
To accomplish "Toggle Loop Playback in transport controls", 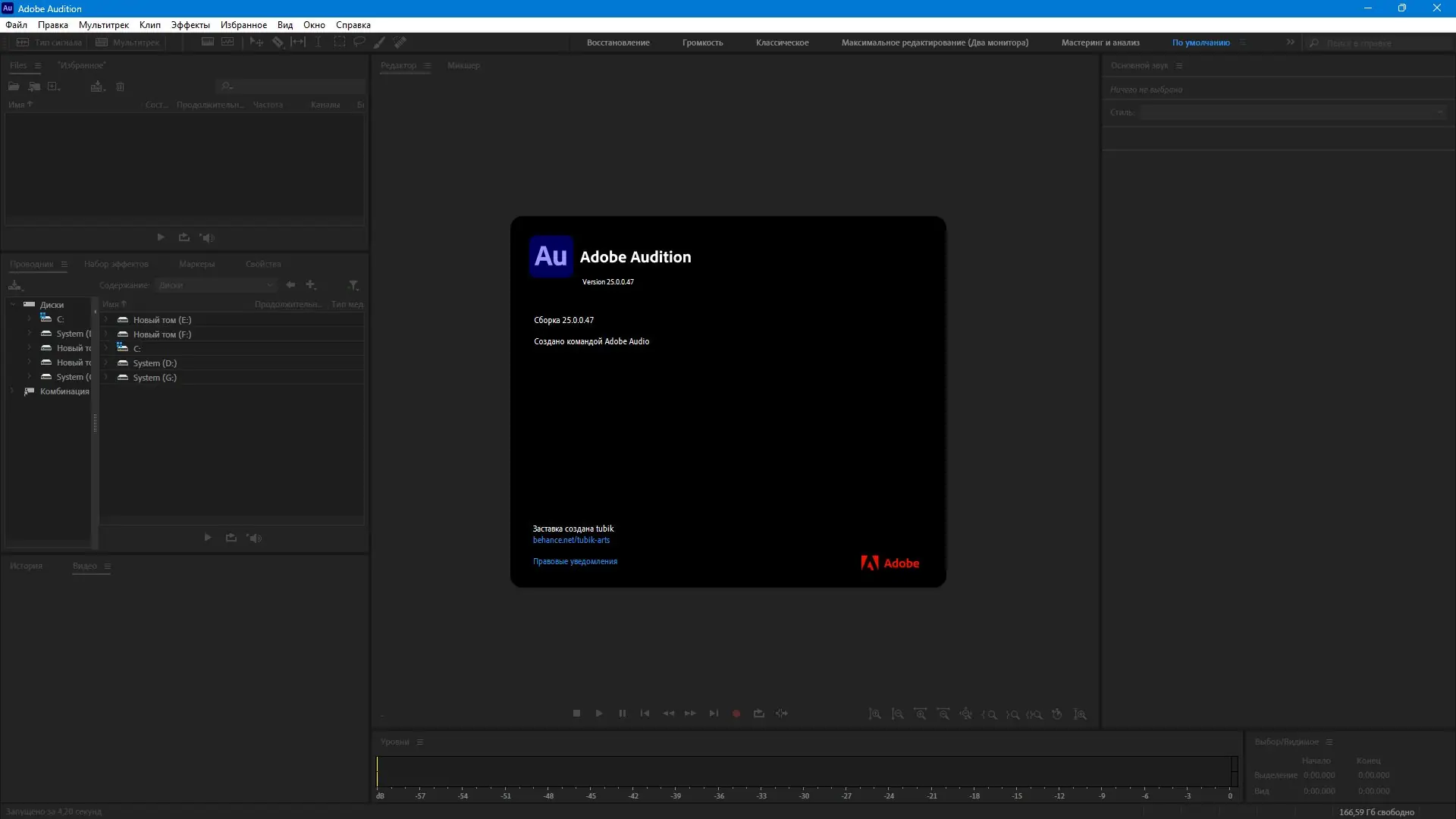I will point(758,714).
